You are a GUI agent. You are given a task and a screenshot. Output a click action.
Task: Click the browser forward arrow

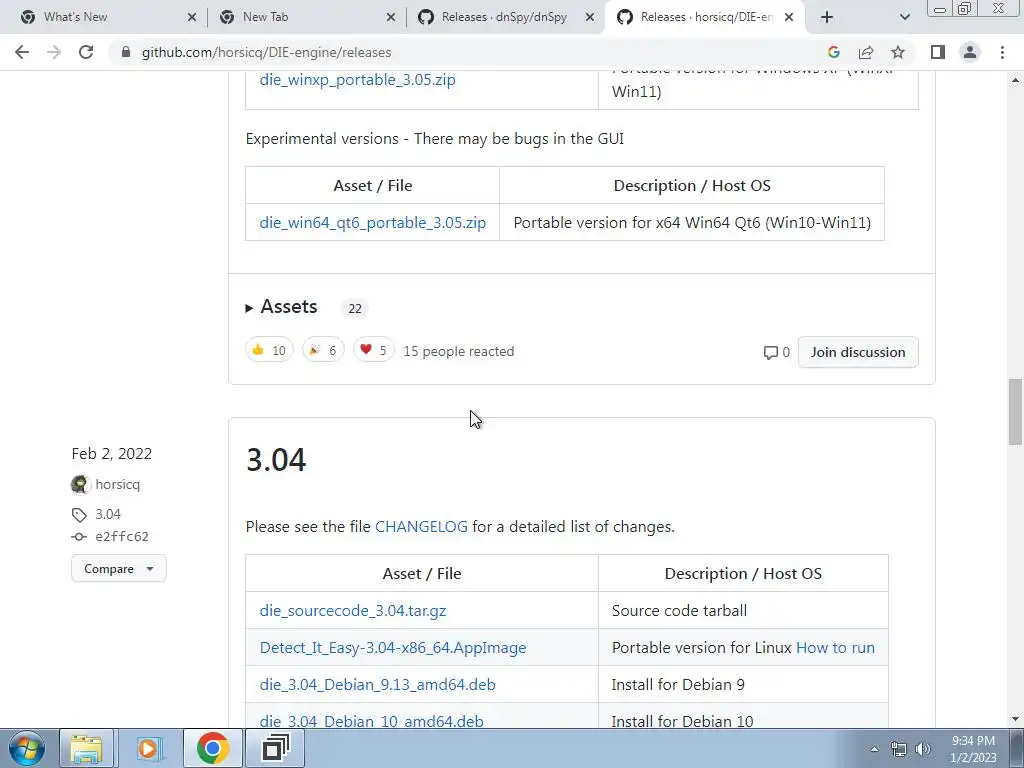(x=54, y=52)
